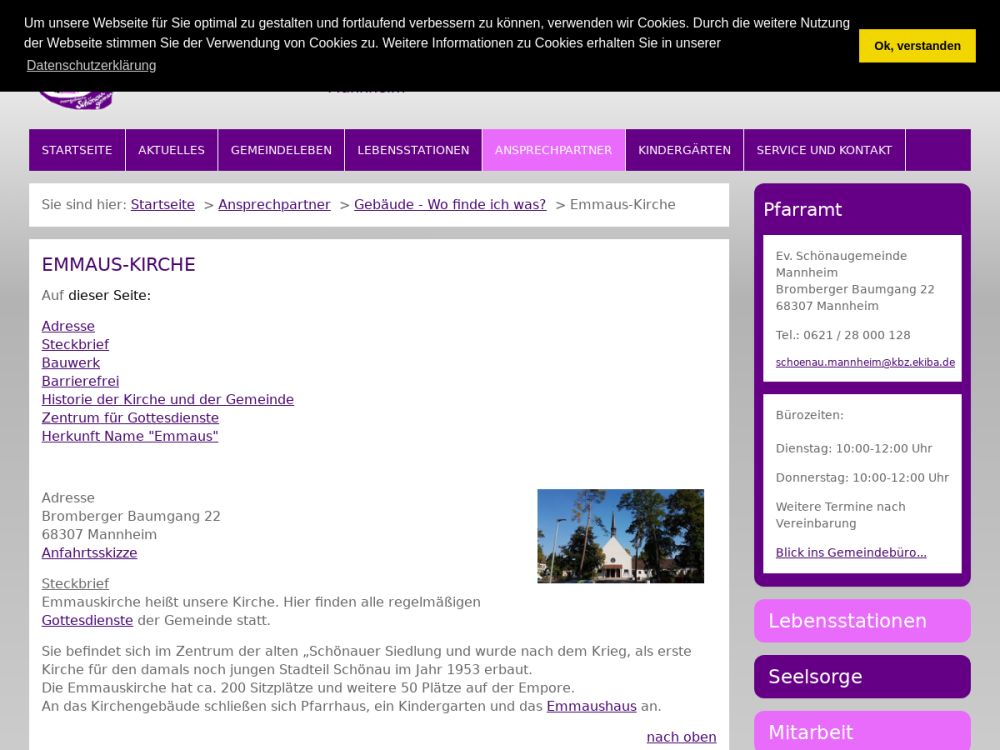The width and height of the screenshot is (1000, 750).
Task: Email schoenau.mannheim@kbz.ekiba.de address link
Action: [865, 363]
